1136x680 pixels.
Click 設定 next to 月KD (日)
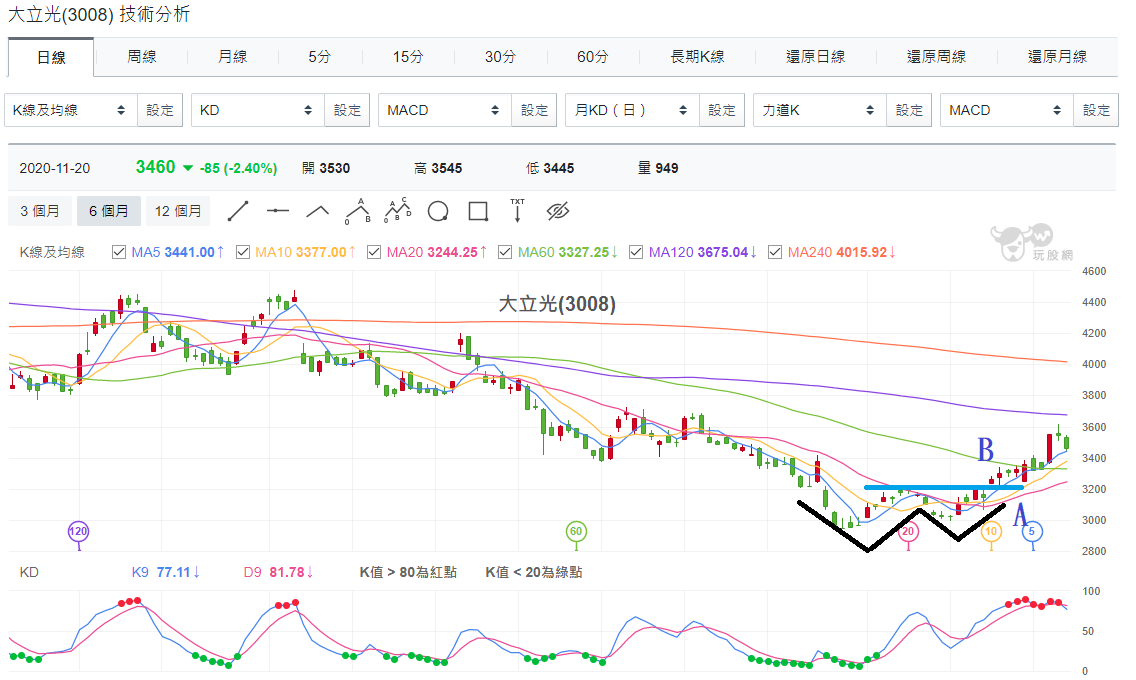tap(722, 110)
